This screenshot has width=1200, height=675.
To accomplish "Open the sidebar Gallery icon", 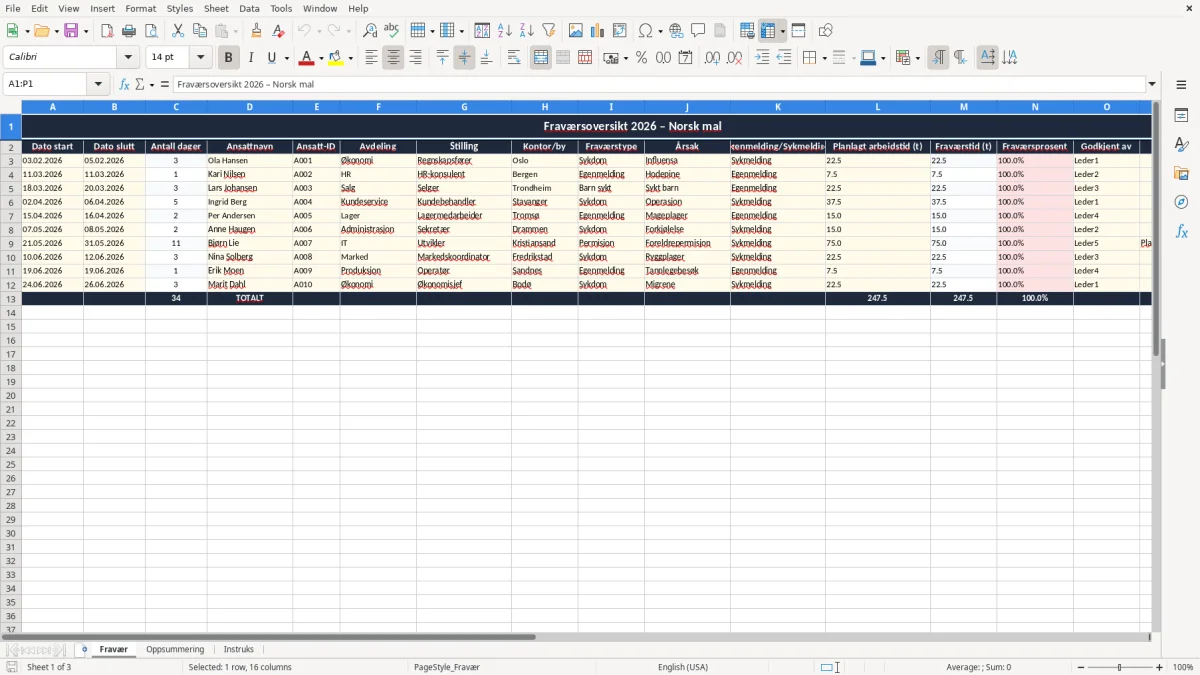I will point(1181,174).
